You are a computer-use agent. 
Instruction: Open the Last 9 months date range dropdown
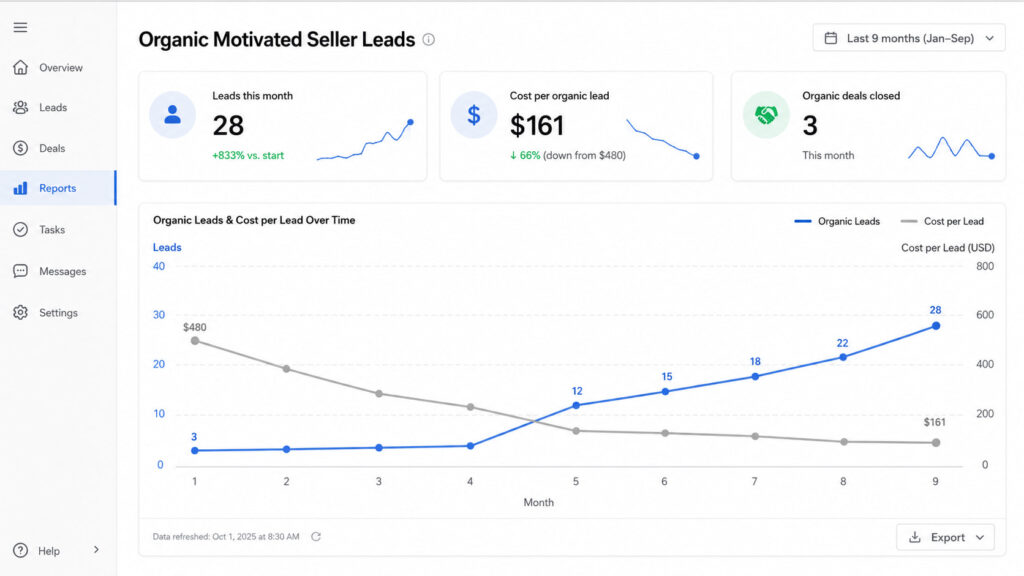click(x=908, y=38)
